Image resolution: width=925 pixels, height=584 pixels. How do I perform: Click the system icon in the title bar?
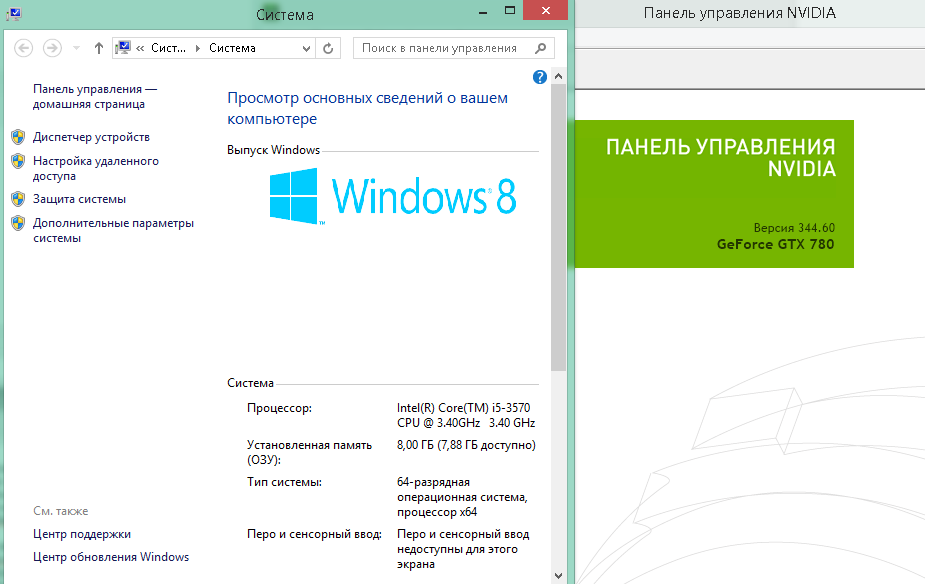(13, 13)
